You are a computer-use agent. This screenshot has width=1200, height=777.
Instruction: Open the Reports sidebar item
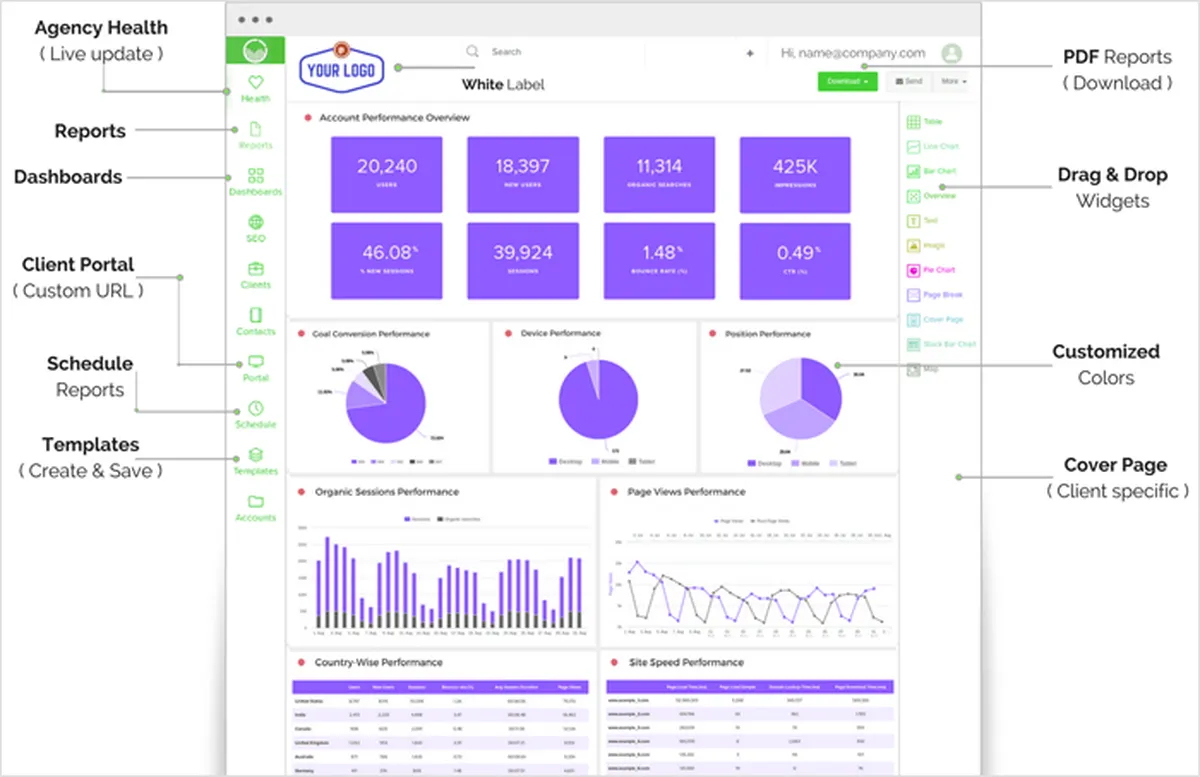255,135
